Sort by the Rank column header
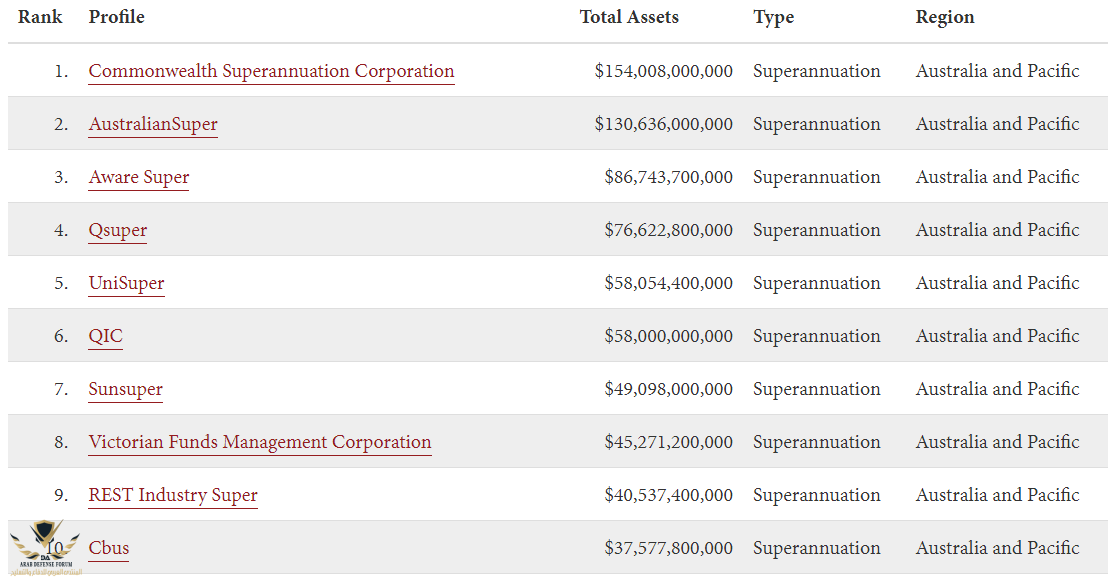This screenshot has height=578, width=1112. pos(39,17)
